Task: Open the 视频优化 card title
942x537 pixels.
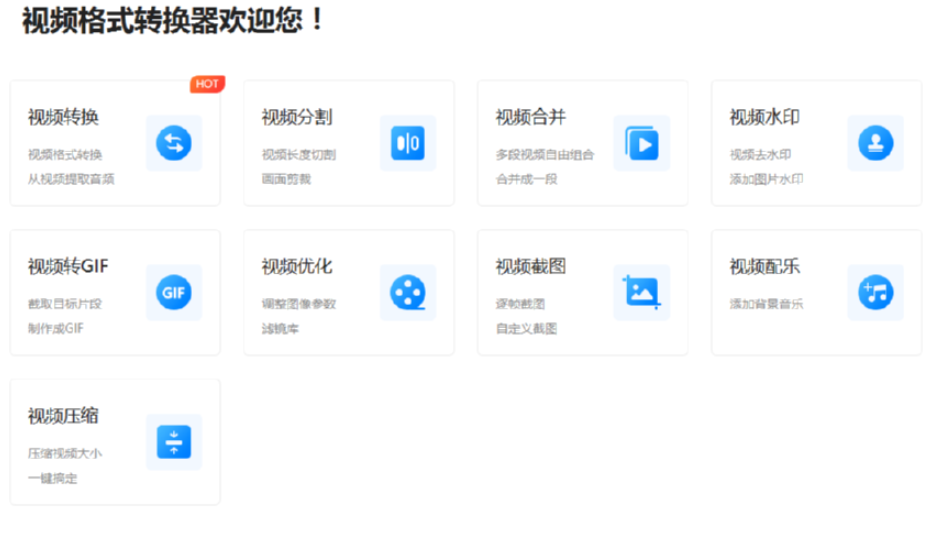Action: (x=297, y=266)
